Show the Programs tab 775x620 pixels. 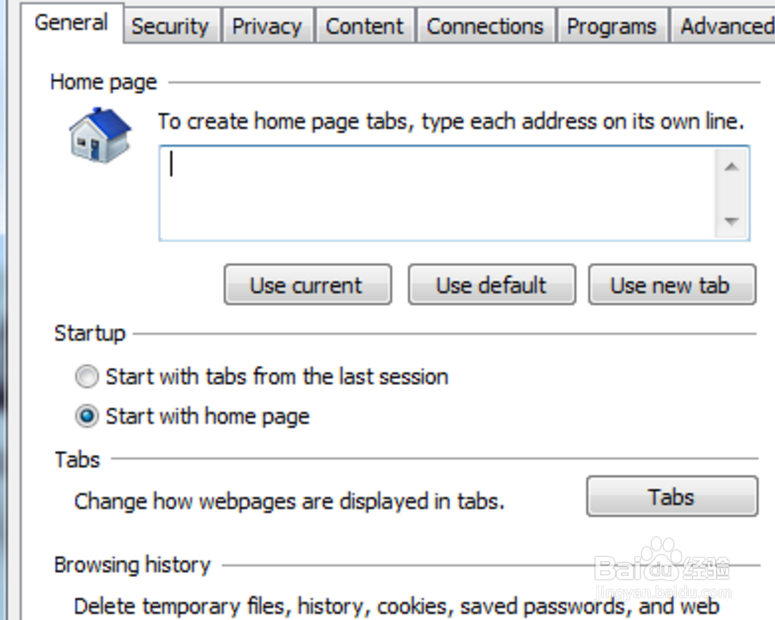612,26
